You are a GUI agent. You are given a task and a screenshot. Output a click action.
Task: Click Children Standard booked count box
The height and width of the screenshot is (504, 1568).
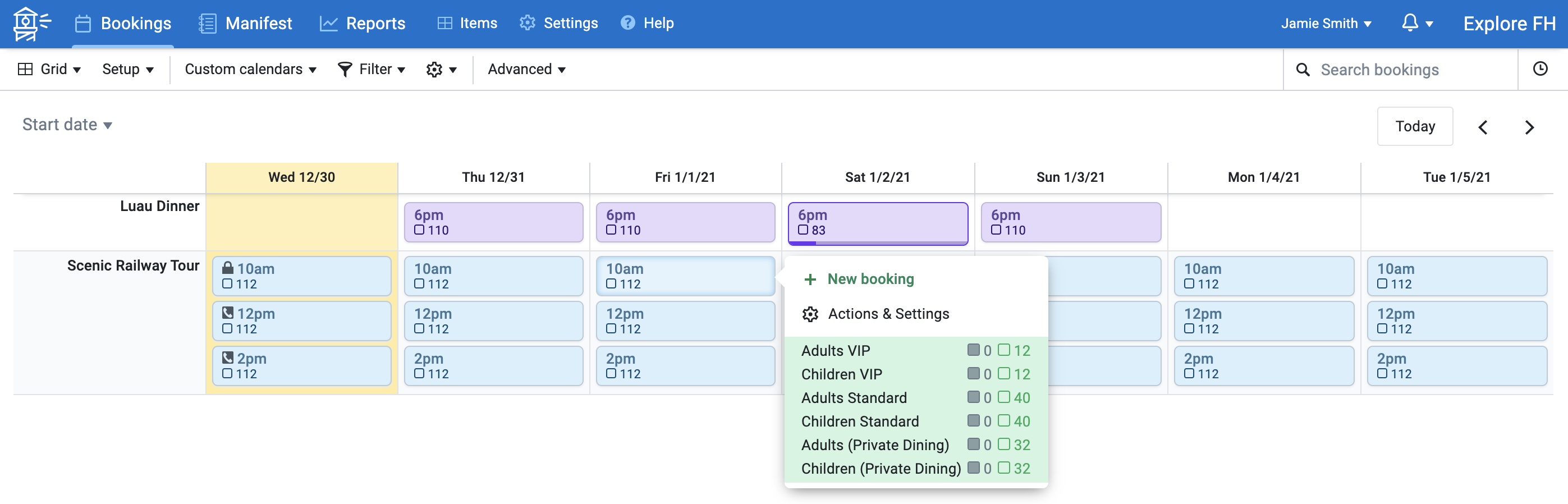pos(974,420)
